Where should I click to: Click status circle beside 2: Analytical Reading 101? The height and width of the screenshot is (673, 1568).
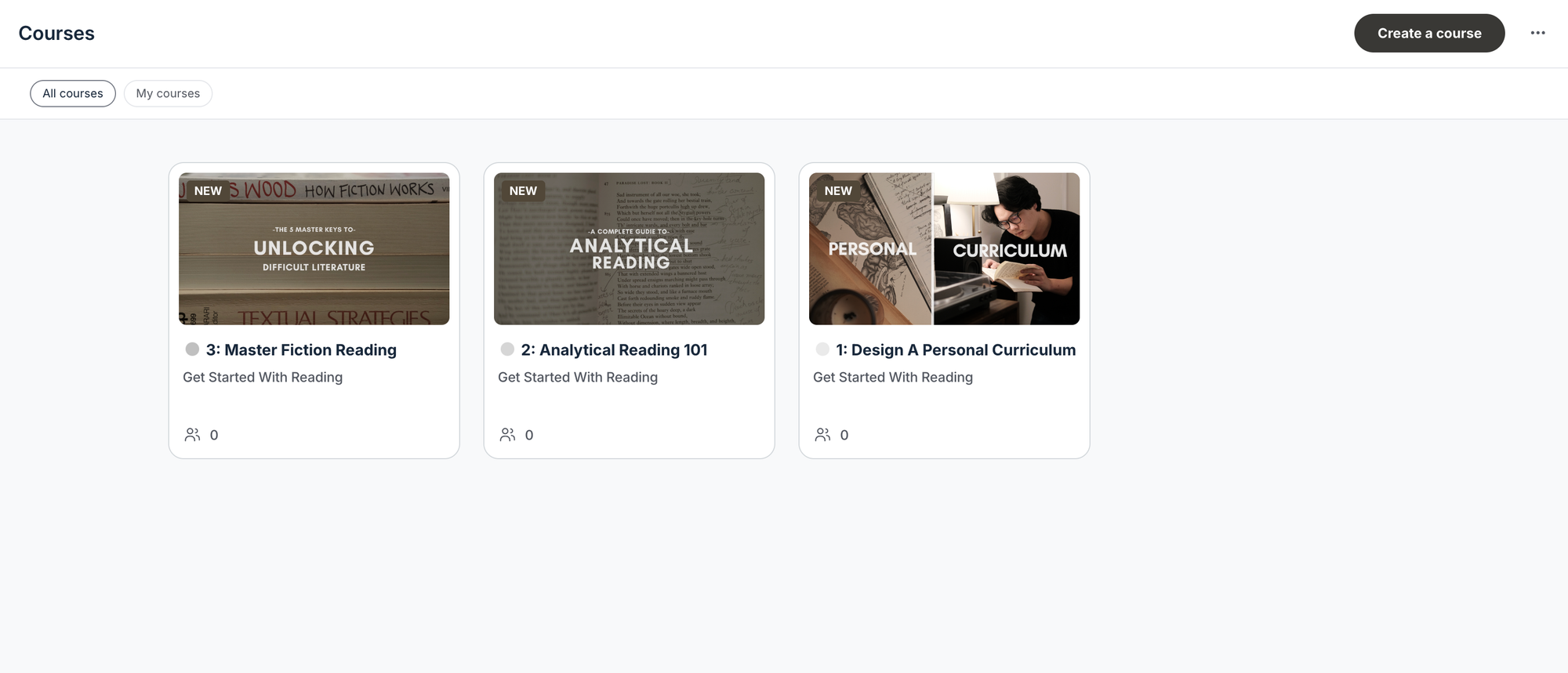pyautogui.click(x=507, y=349)
